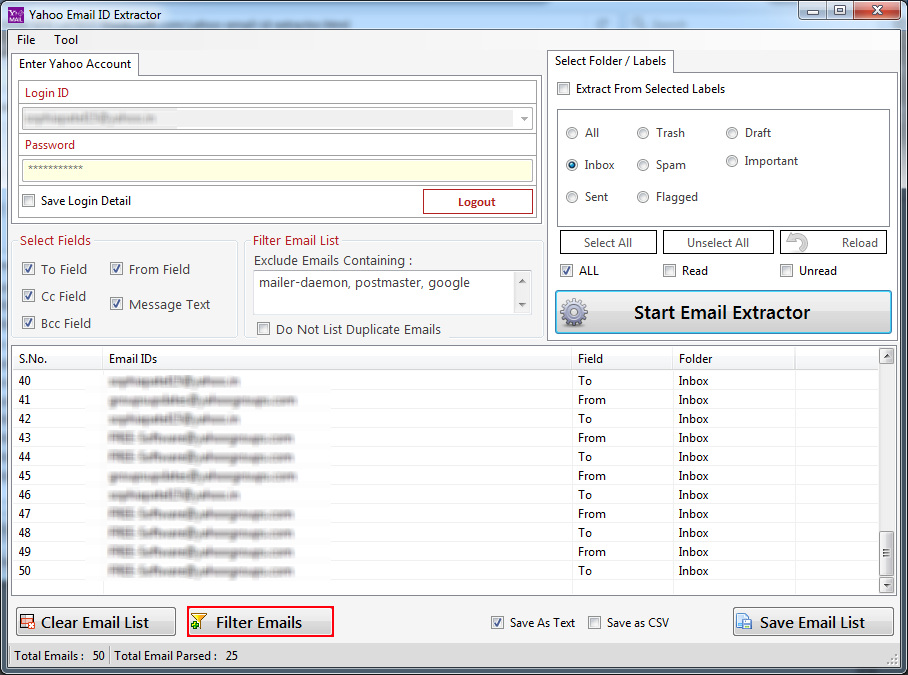Uncheck the Message Text checkbox
This screenshot has height=675, width=908.
coord(116,304)
